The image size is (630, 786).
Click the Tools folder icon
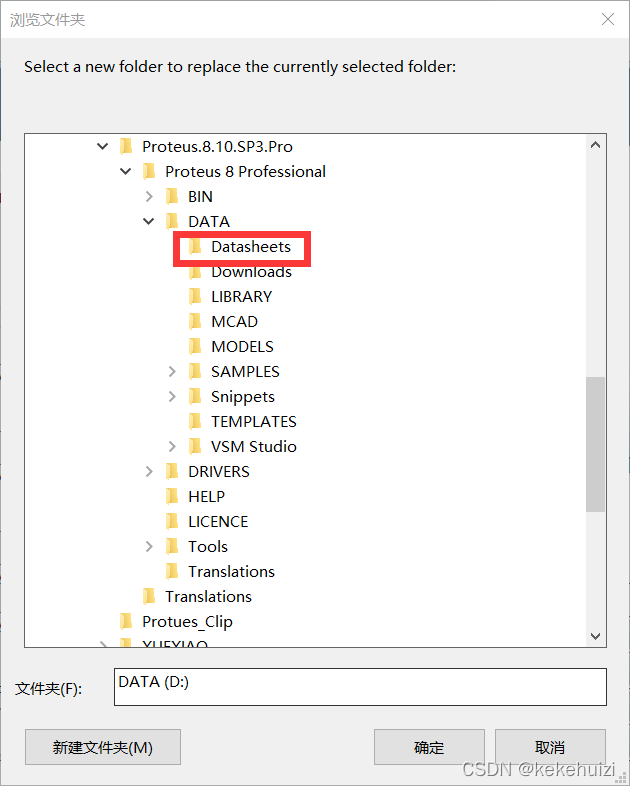click(x=172, y=546)
